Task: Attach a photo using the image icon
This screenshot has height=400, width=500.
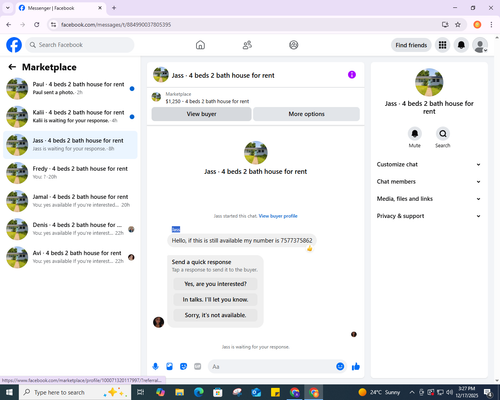Action: point(169,367)
